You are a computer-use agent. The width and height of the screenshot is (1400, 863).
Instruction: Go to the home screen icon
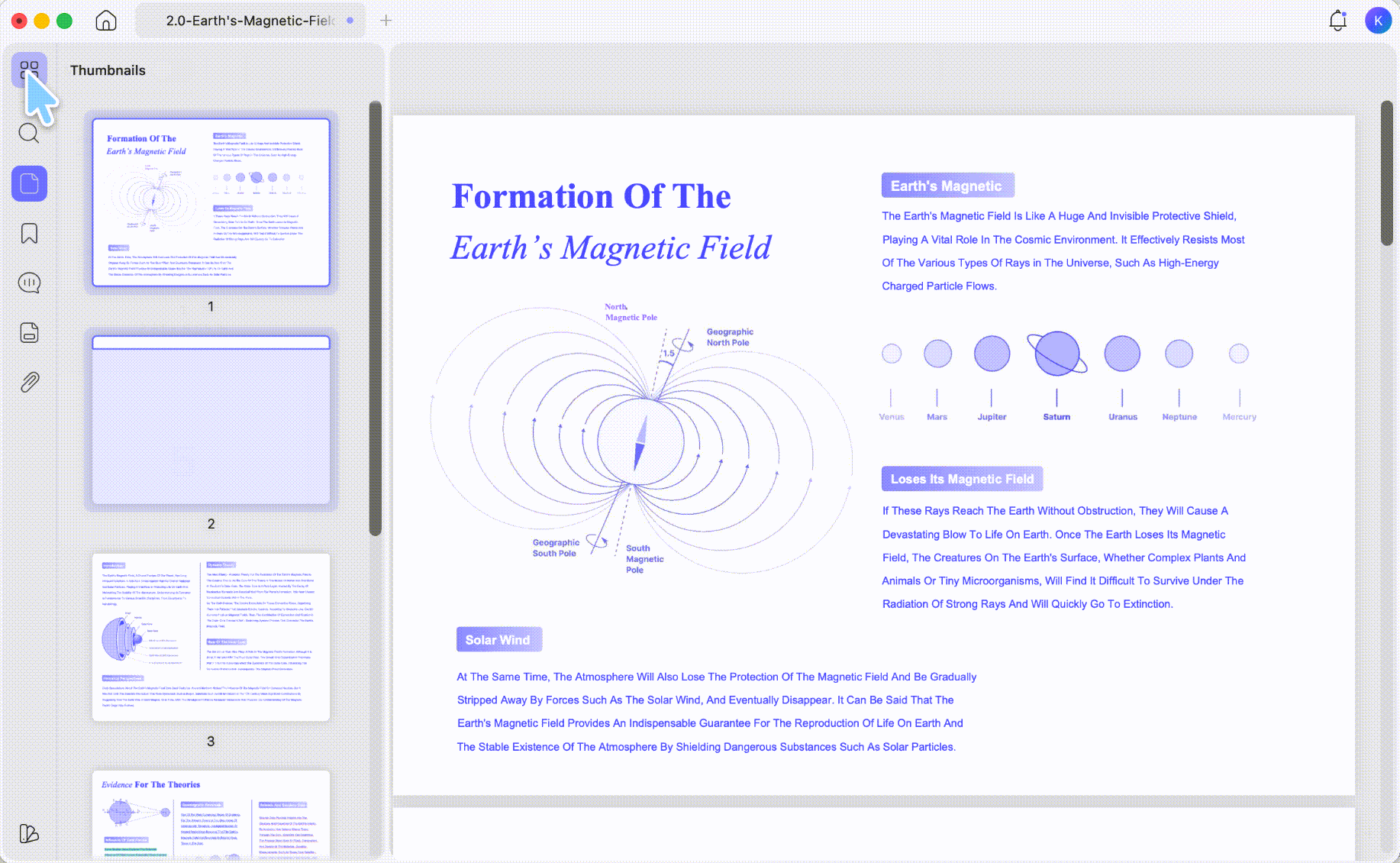click(x=106, y=21)
